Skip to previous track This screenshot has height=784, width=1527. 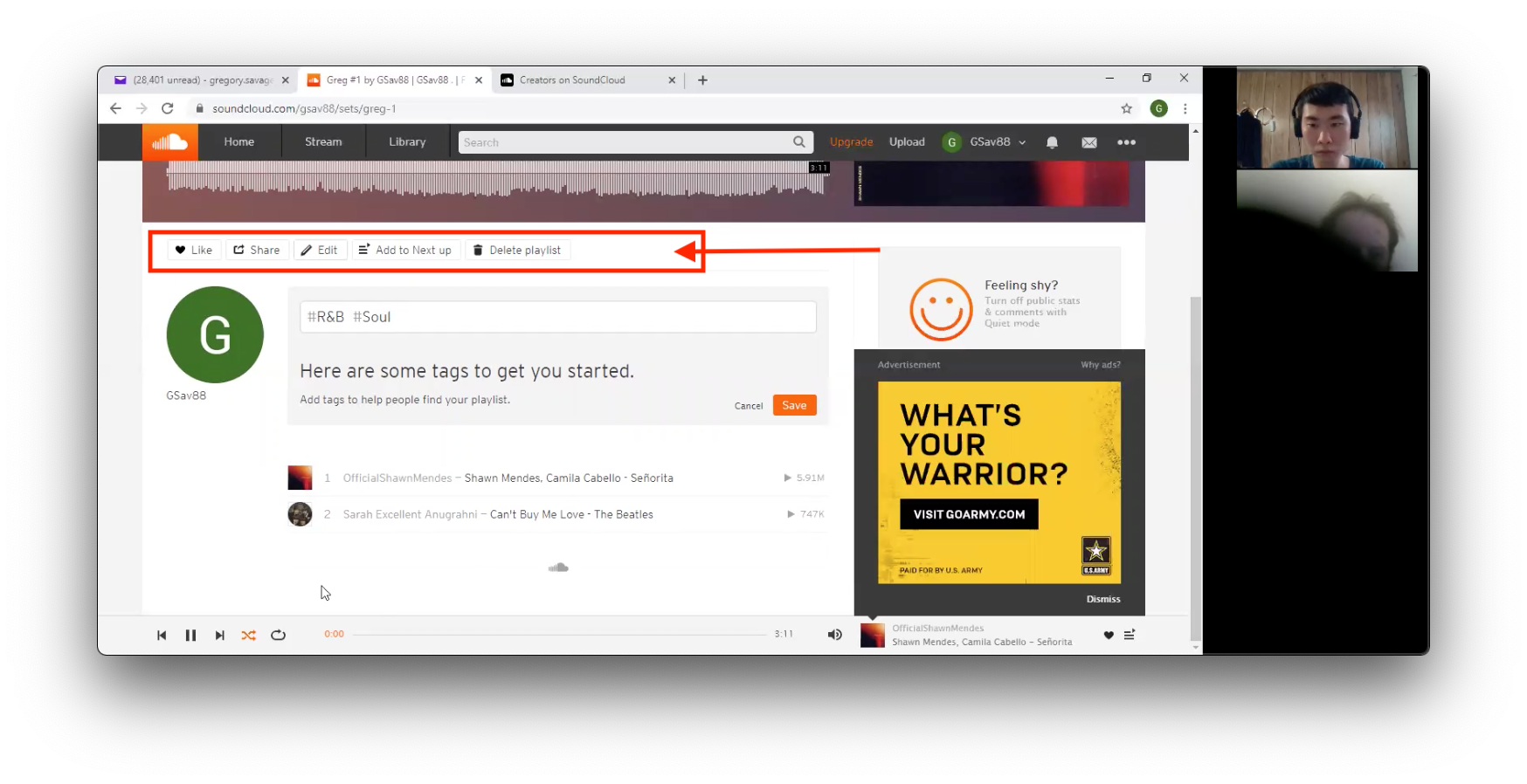pyautogui.click(x=162, y=636)
